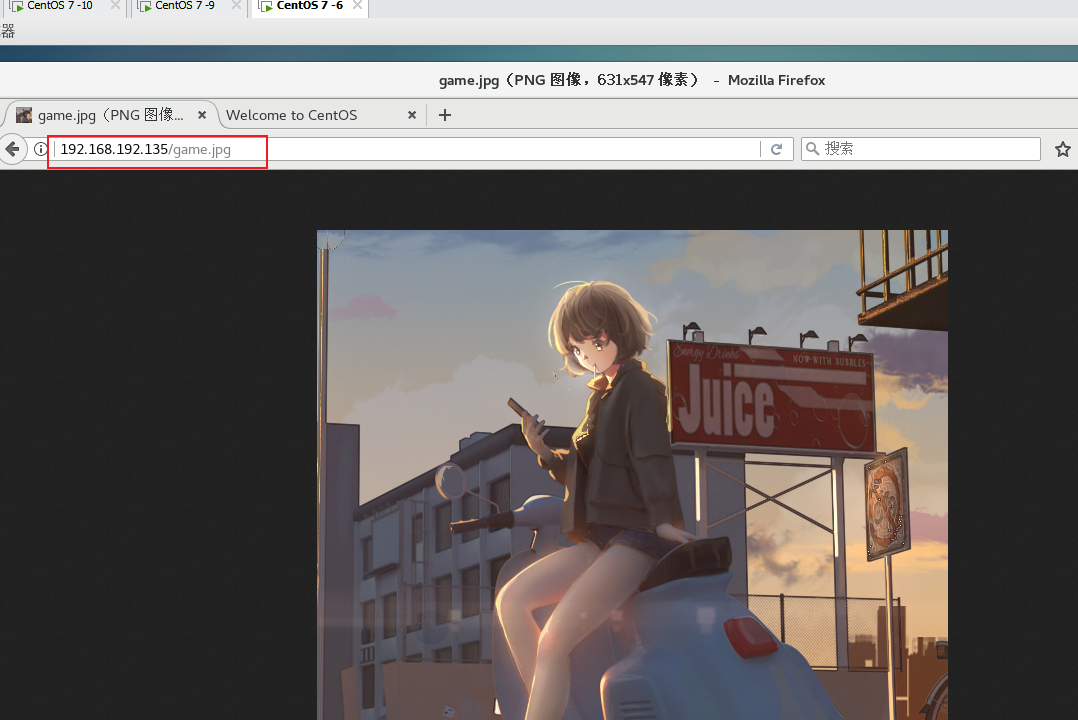Close the Welcome to CentOS tab
This screenshot has height=720, width=1078.
[x=412, y=115]
